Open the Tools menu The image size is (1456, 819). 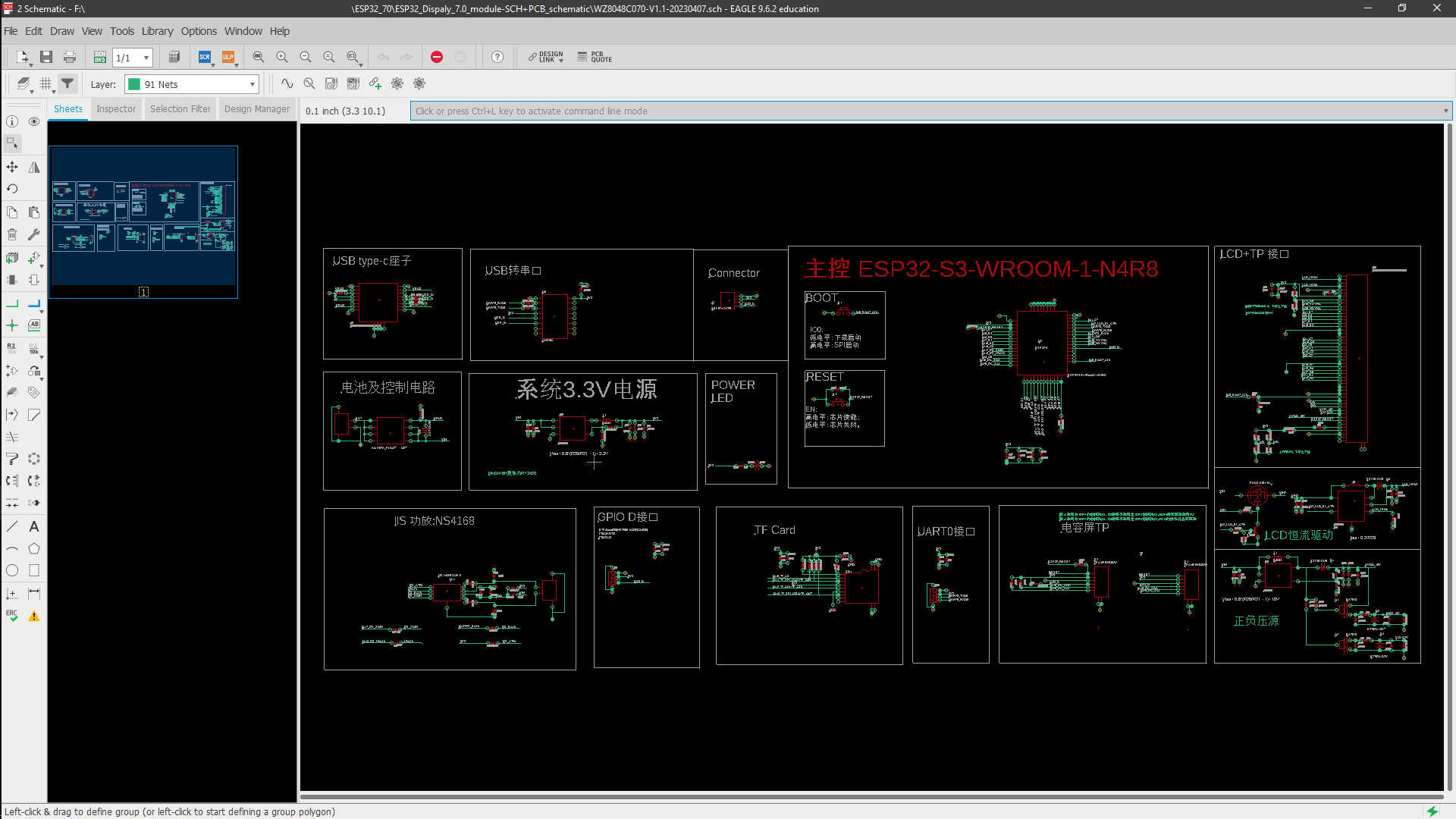(x=122, y=31)
